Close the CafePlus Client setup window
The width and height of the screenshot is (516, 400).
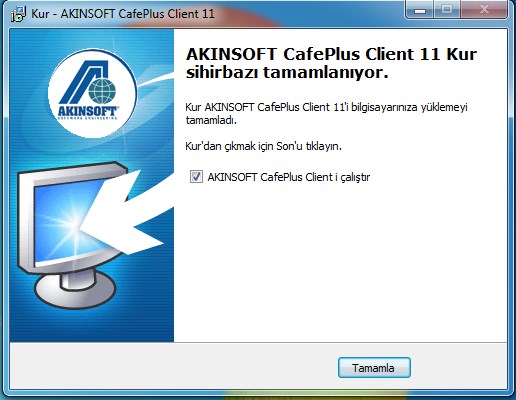(484, 10)
